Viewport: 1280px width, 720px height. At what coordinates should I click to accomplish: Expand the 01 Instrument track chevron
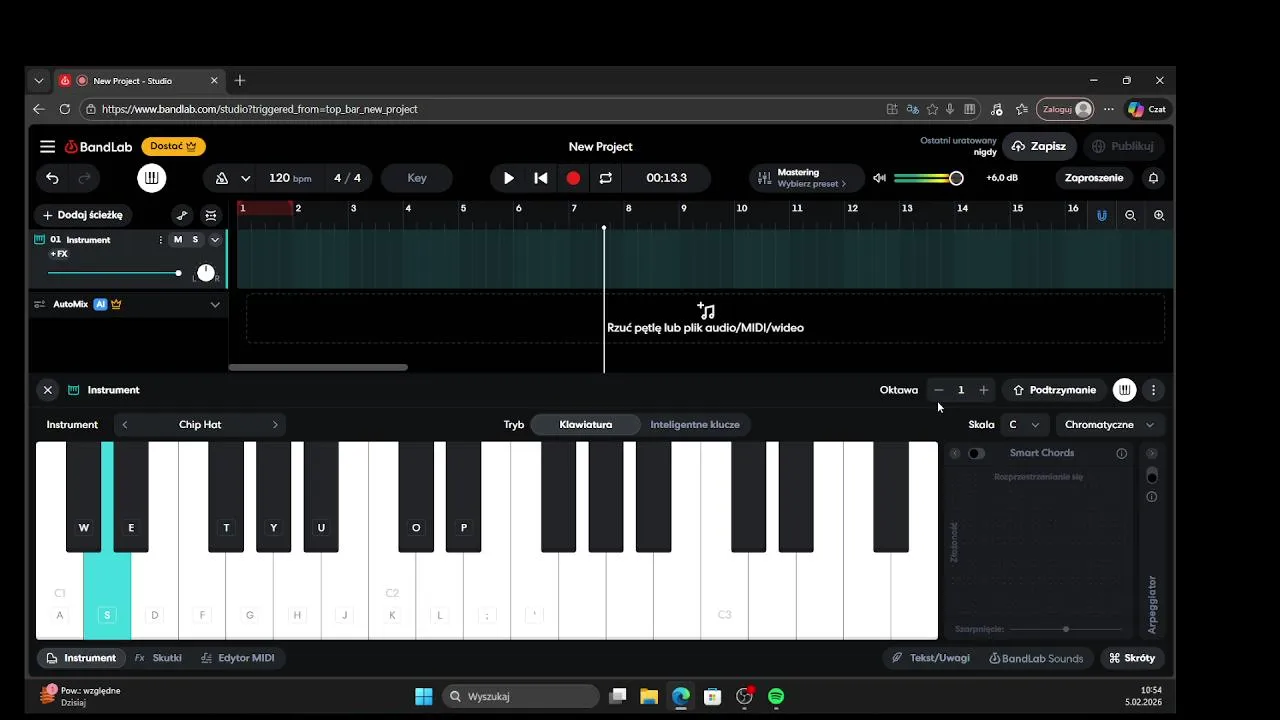[214, 240]
